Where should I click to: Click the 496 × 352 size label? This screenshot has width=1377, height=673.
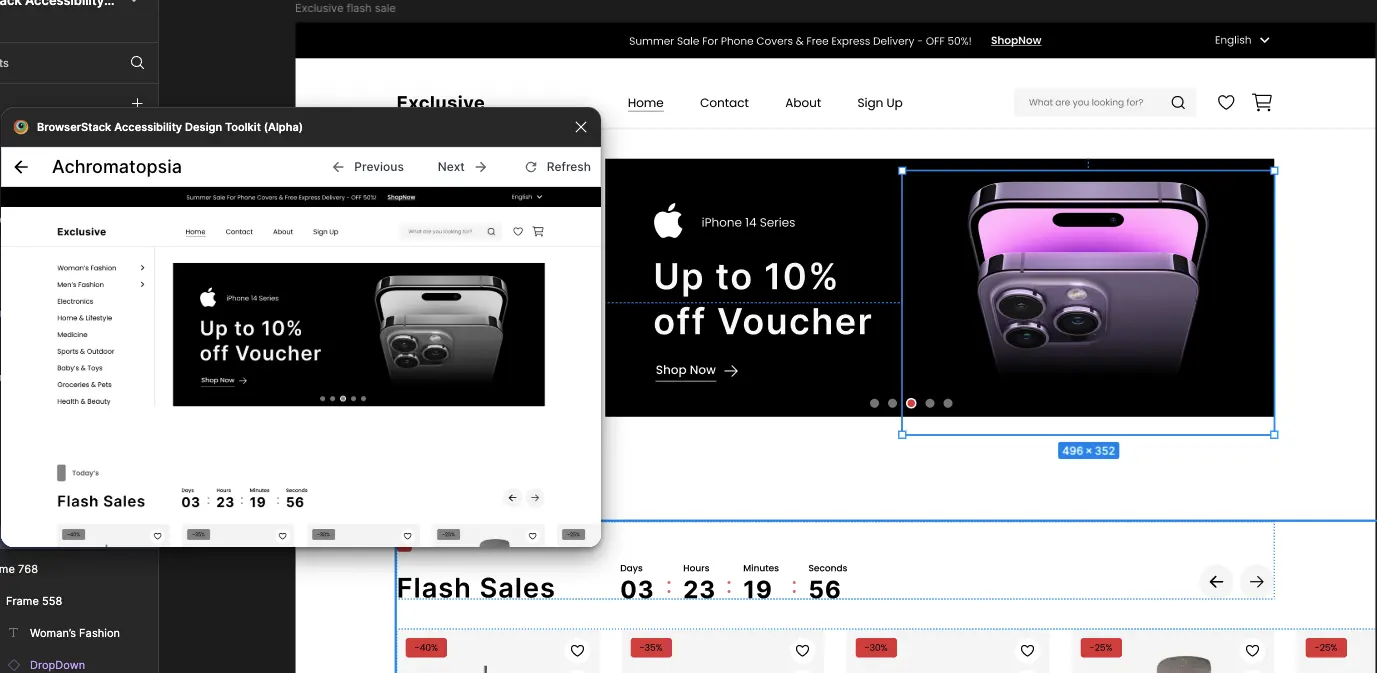[x=1088, y=451]
